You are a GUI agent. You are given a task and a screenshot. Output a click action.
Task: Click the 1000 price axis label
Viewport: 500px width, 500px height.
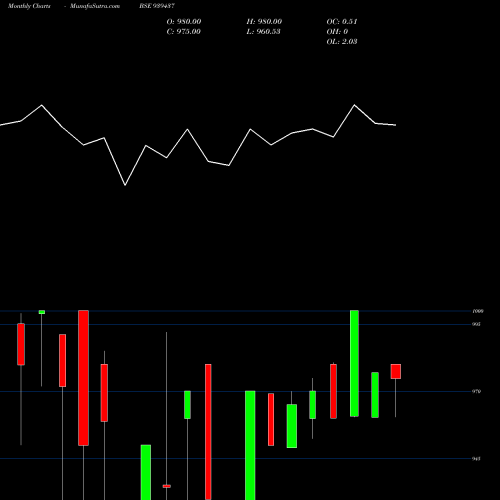[478, 311]
